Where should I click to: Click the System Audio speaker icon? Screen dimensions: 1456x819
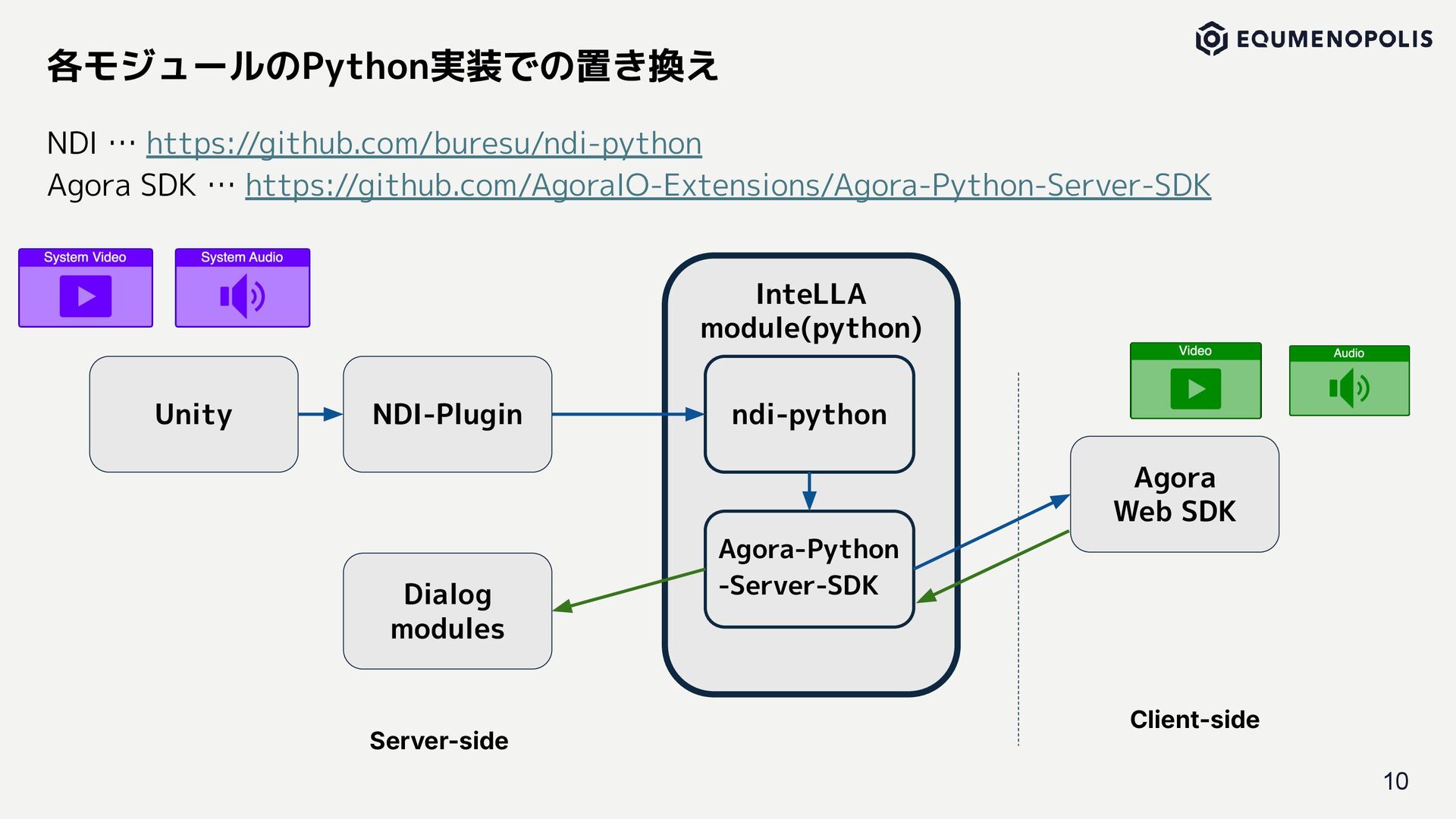[x=243, y=296]
